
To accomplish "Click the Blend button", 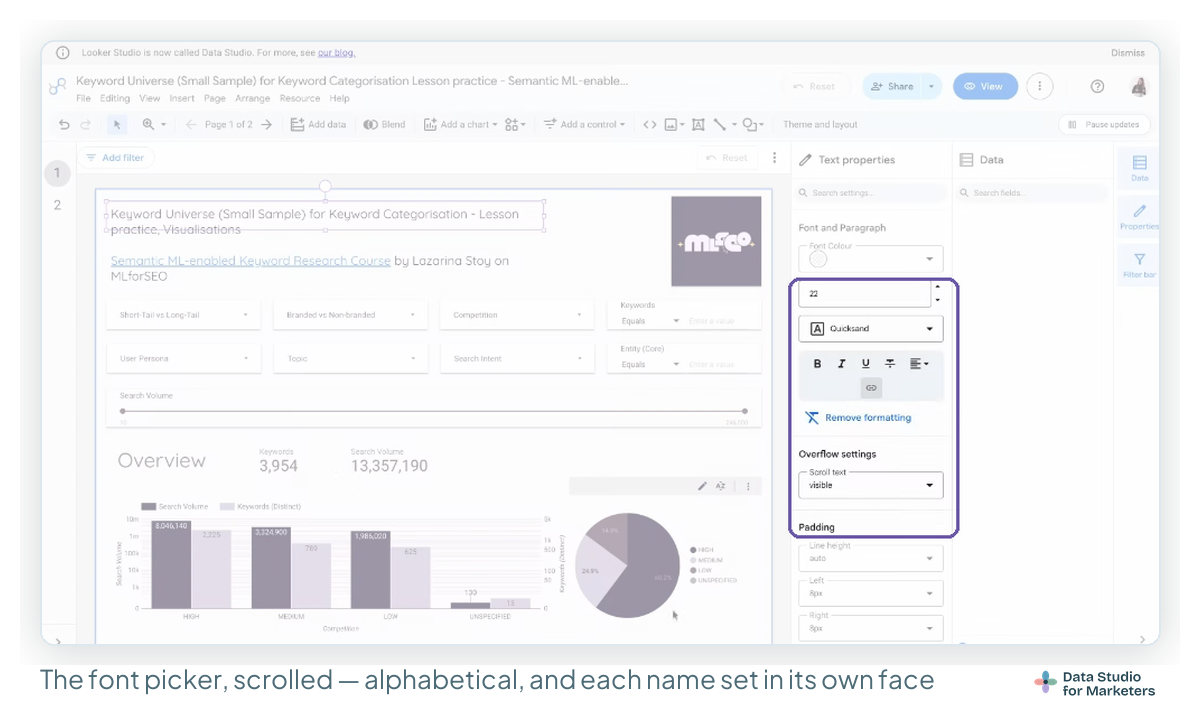I will [x=384, y=125].
